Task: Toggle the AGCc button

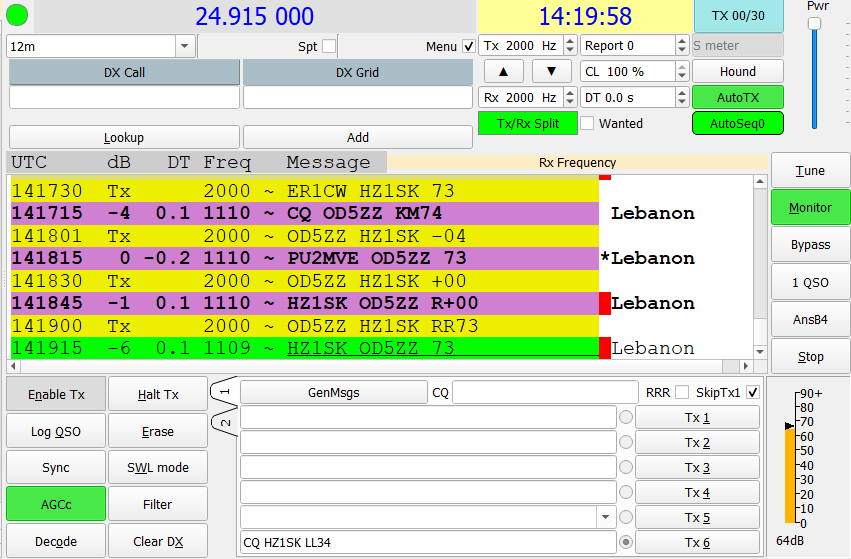Action: tap(56, 504)
